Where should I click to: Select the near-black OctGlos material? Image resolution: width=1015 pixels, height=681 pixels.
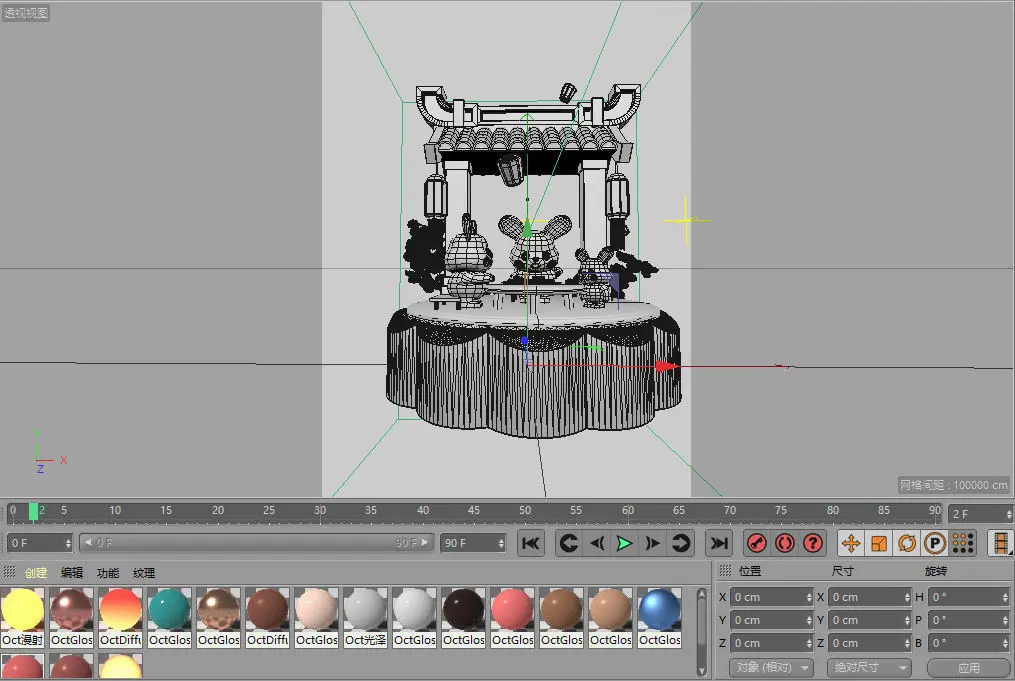point(463,617)
